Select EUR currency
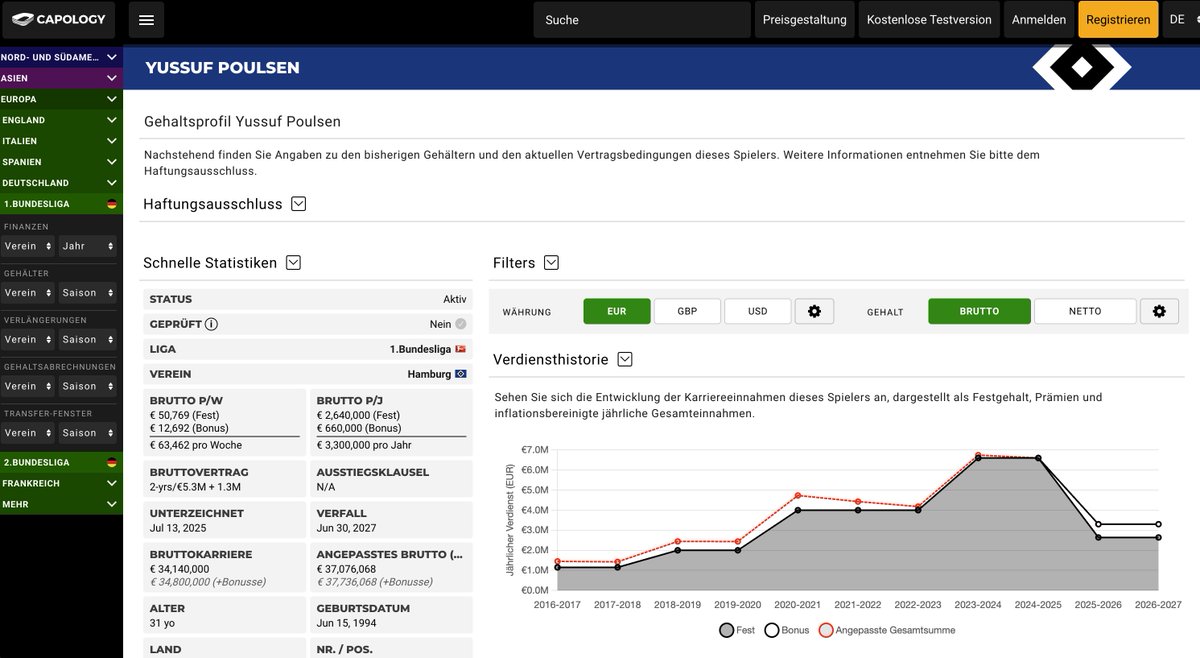Image resolution: width=1200 pixels, height=658 pixels. tap(617, 311)
